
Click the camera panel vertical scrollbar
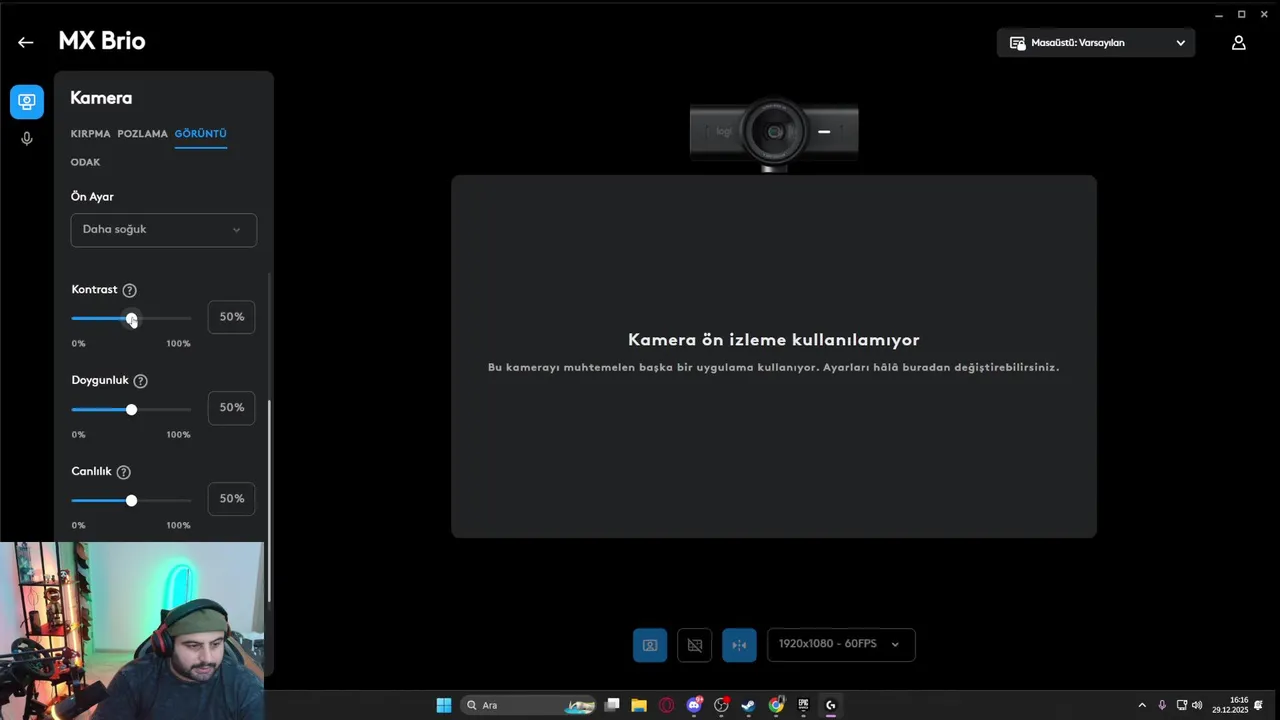click(268, 500)
